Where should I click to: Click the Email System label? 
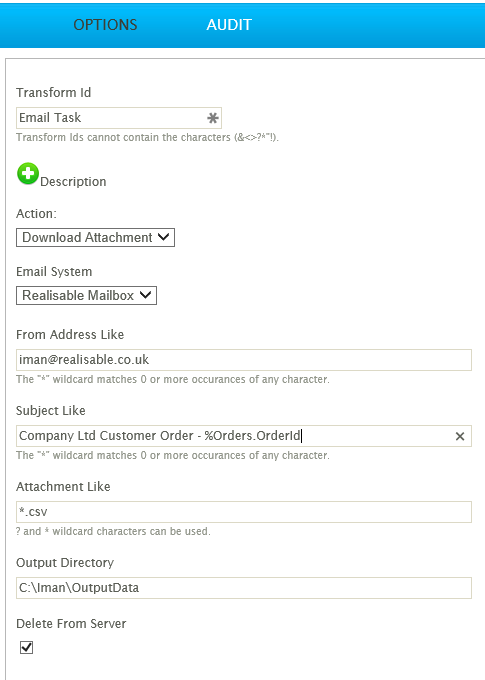[54, 272]
